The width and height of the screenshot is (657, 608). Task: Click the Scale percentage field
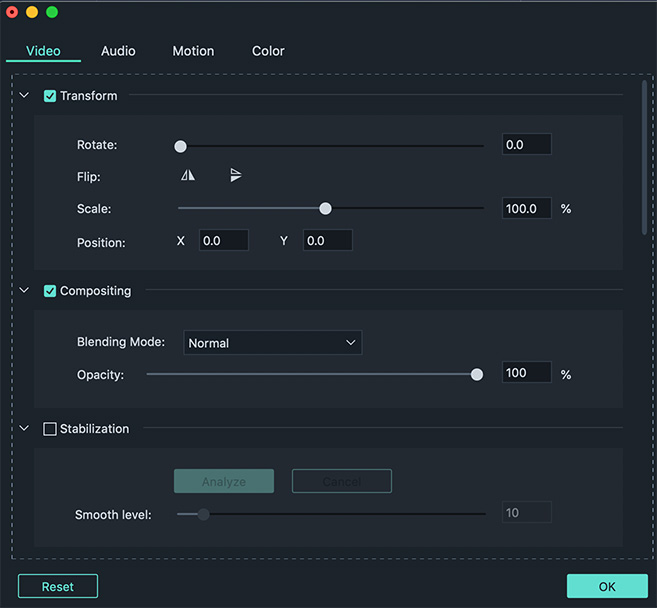[x=527, y=208]
